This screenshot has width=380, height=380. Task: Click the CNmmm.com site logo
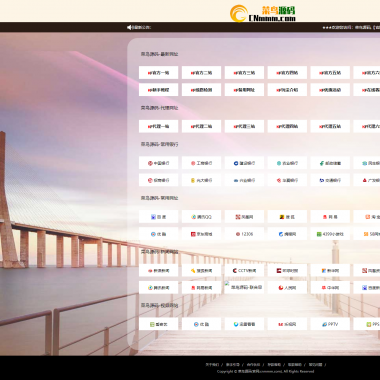click(263, 13)
